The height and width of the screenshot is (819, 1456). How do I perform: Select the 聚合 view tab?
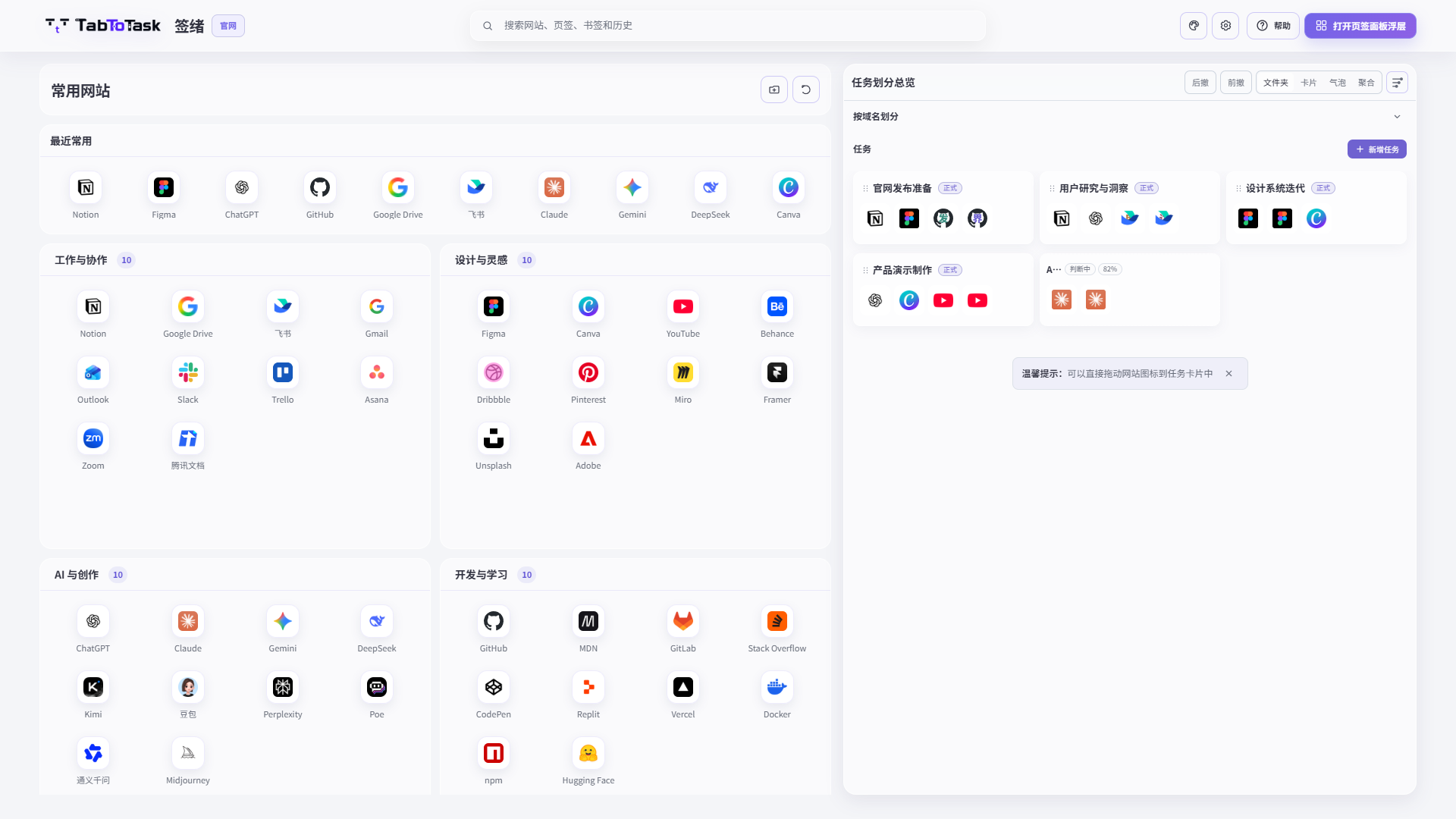tap(1367, 83)
